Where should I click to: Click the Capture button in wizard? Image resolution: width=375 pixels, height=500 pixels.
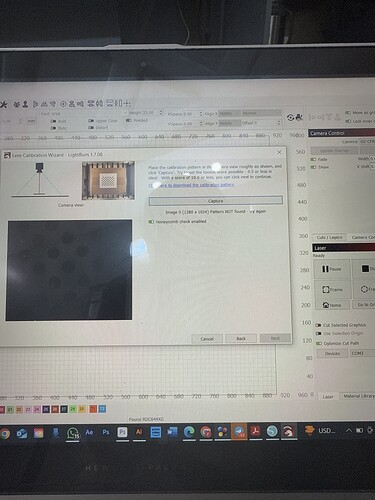216,201
